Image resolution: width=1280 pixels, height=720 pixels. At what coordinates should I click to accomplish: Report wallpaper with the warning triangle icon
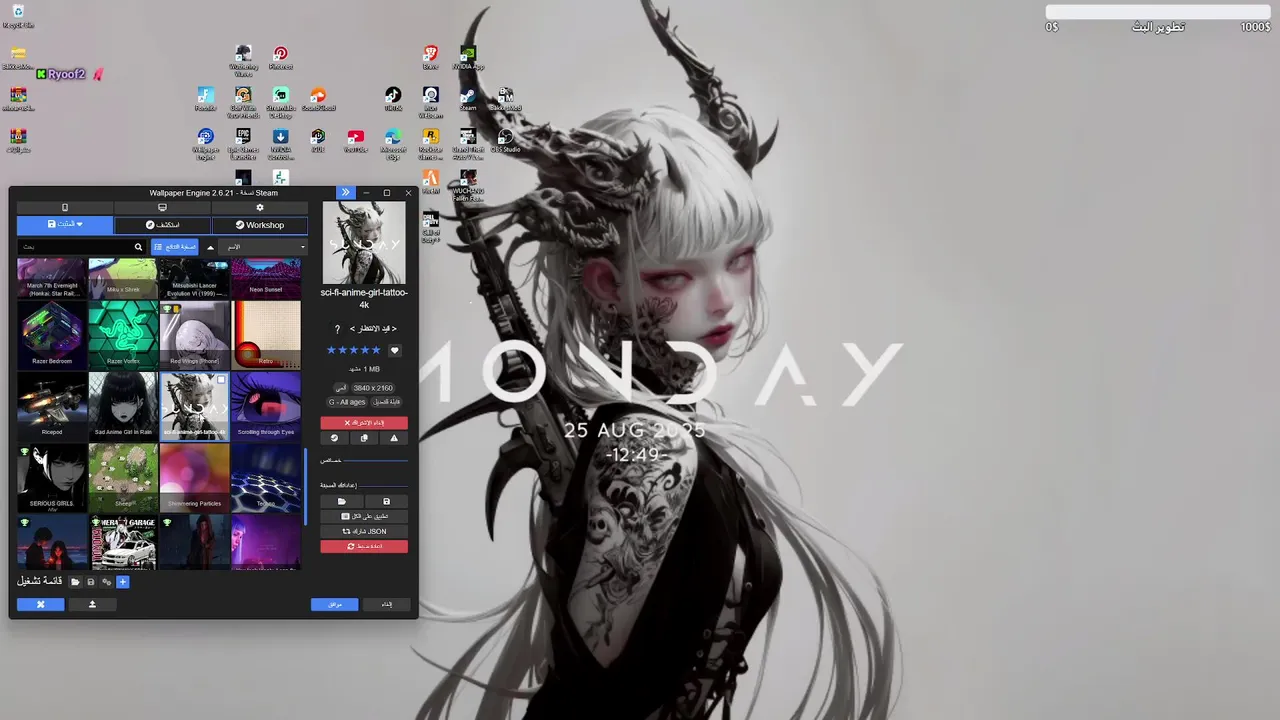pyautogui.click(x=394, y=438)
